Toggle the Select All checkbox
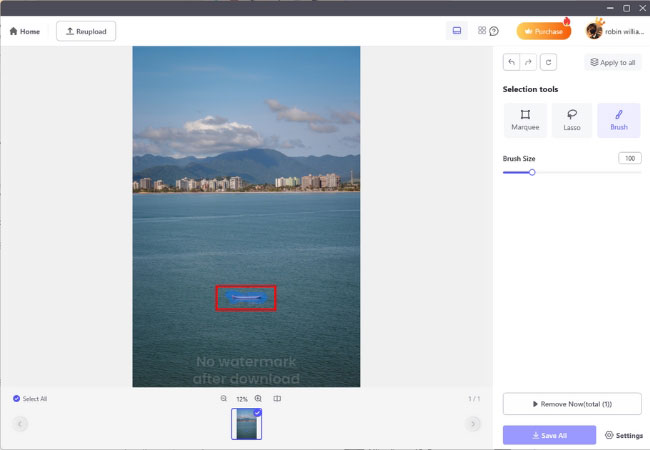650x450 pixels. 17,399
